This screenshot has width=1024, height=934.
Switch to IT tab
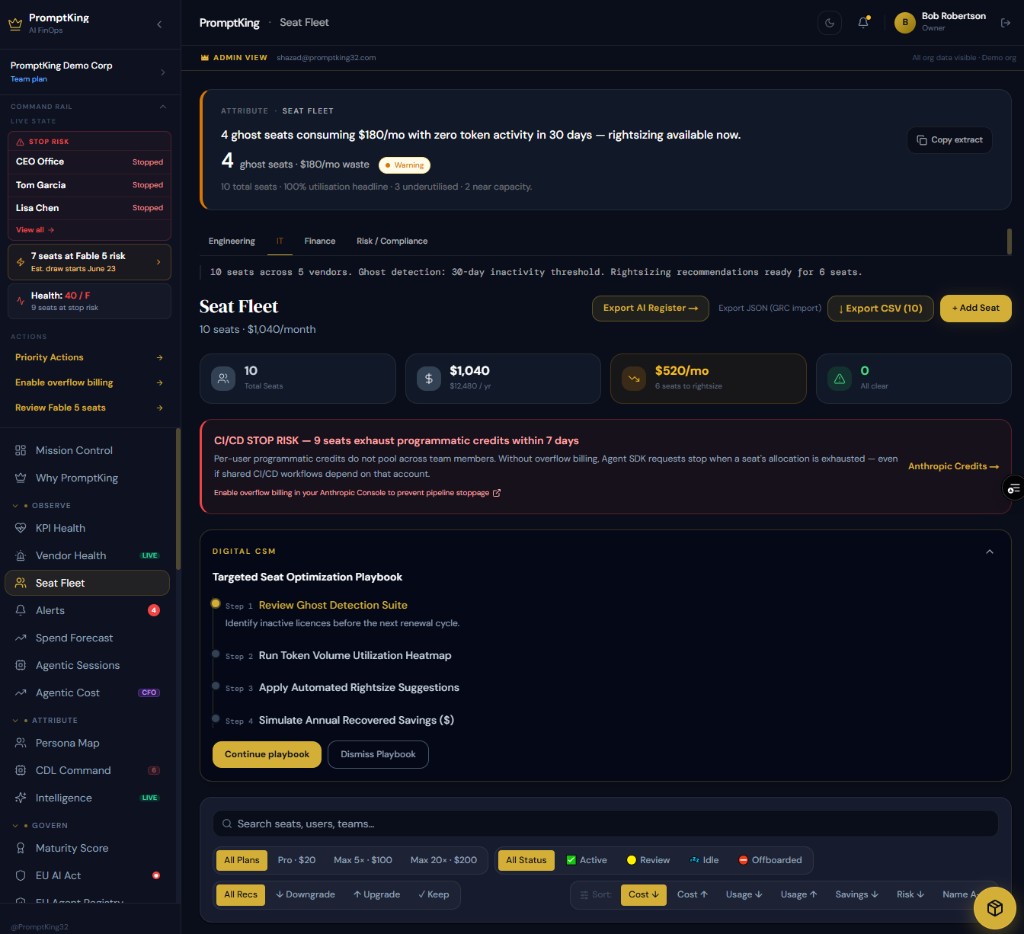tap(280, 240)
